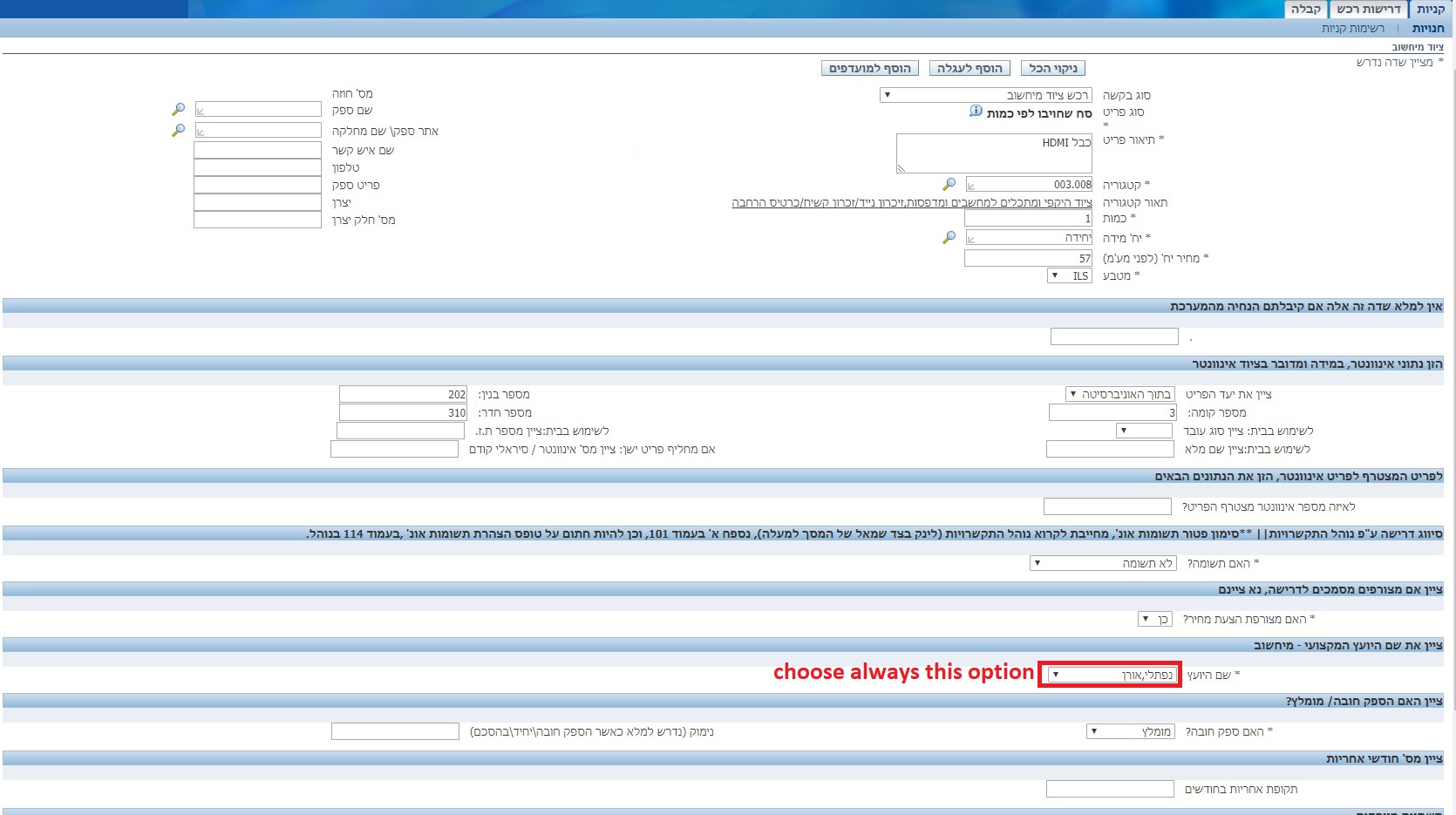This screenshot has height=815, width=1456.
Task: Open the supplier site (אתר ספק) lookup magnifier
Action: coord(178,130)
